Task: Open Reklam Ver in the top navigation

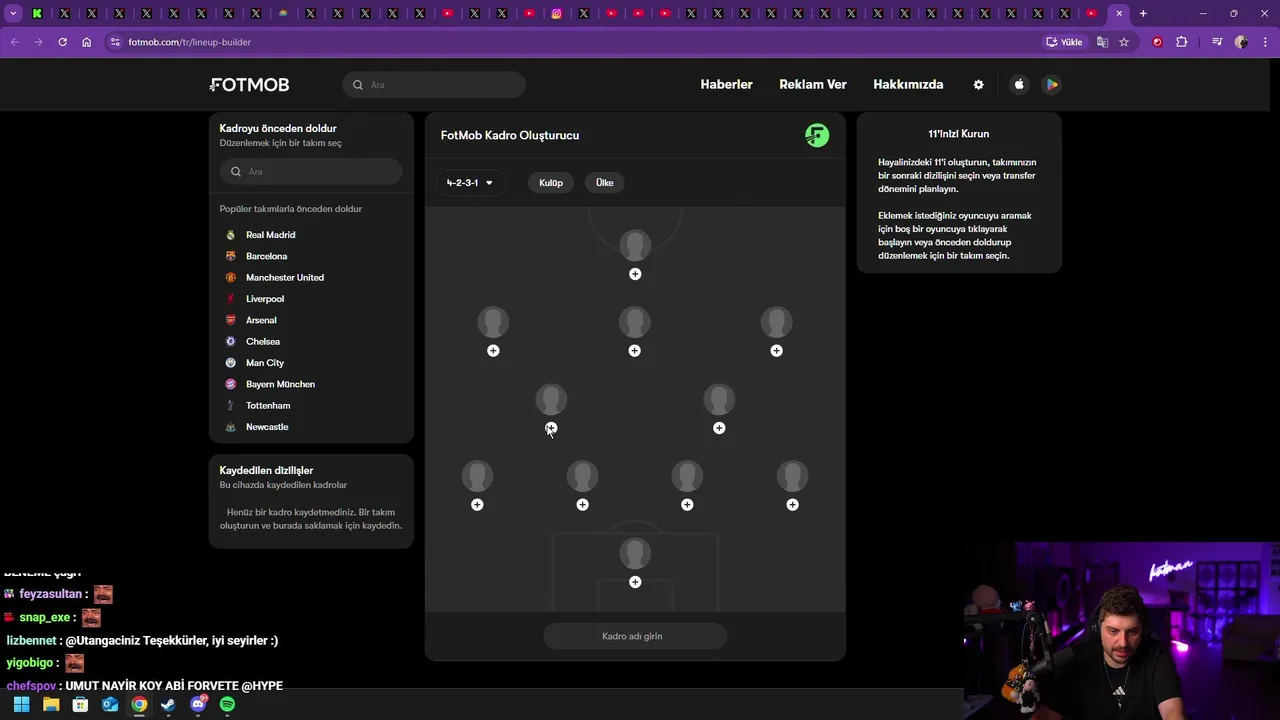Action: 813,85
